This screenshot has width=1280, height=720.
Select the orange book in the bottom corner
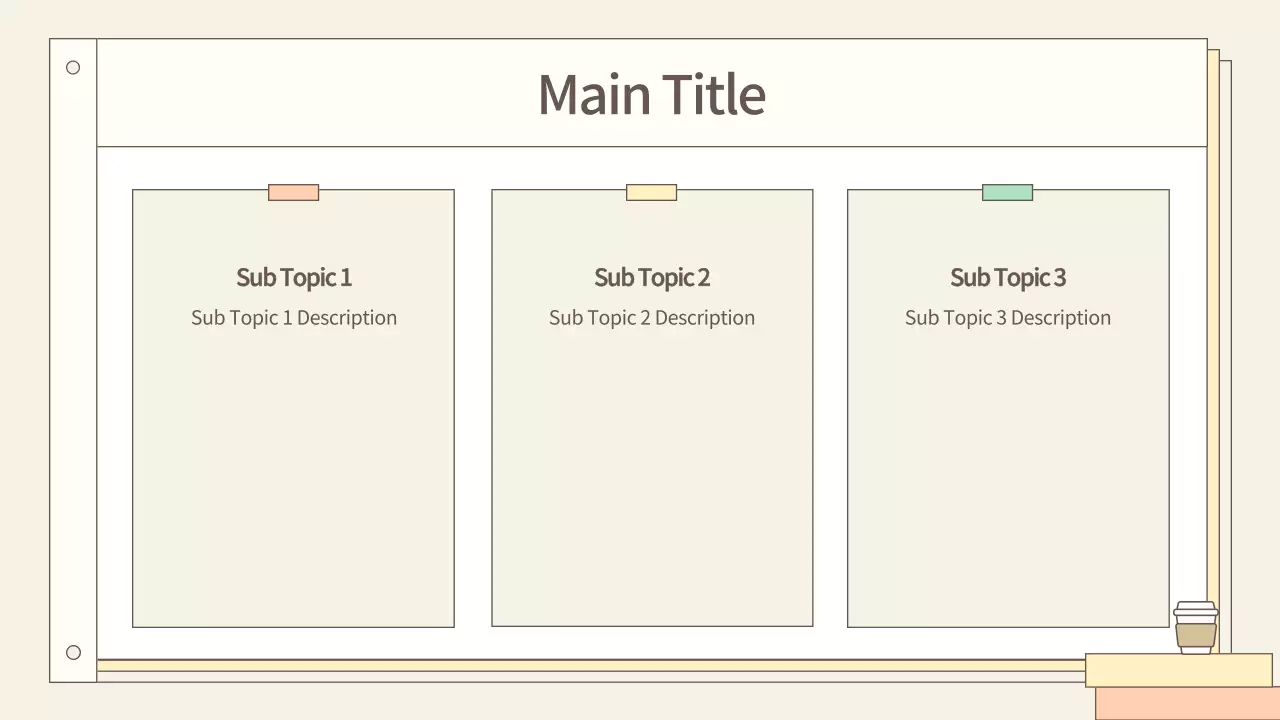click(x=1186, y=704)
